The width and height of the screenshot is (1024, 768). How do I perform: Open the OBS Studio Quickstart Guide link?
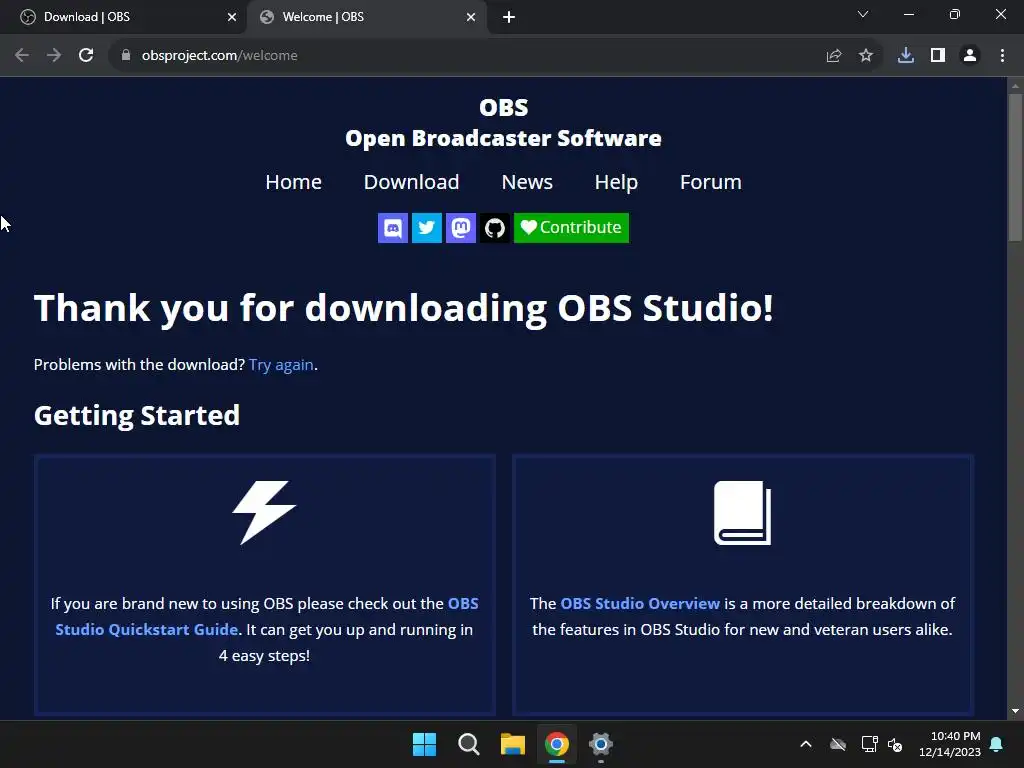point(266,616)
